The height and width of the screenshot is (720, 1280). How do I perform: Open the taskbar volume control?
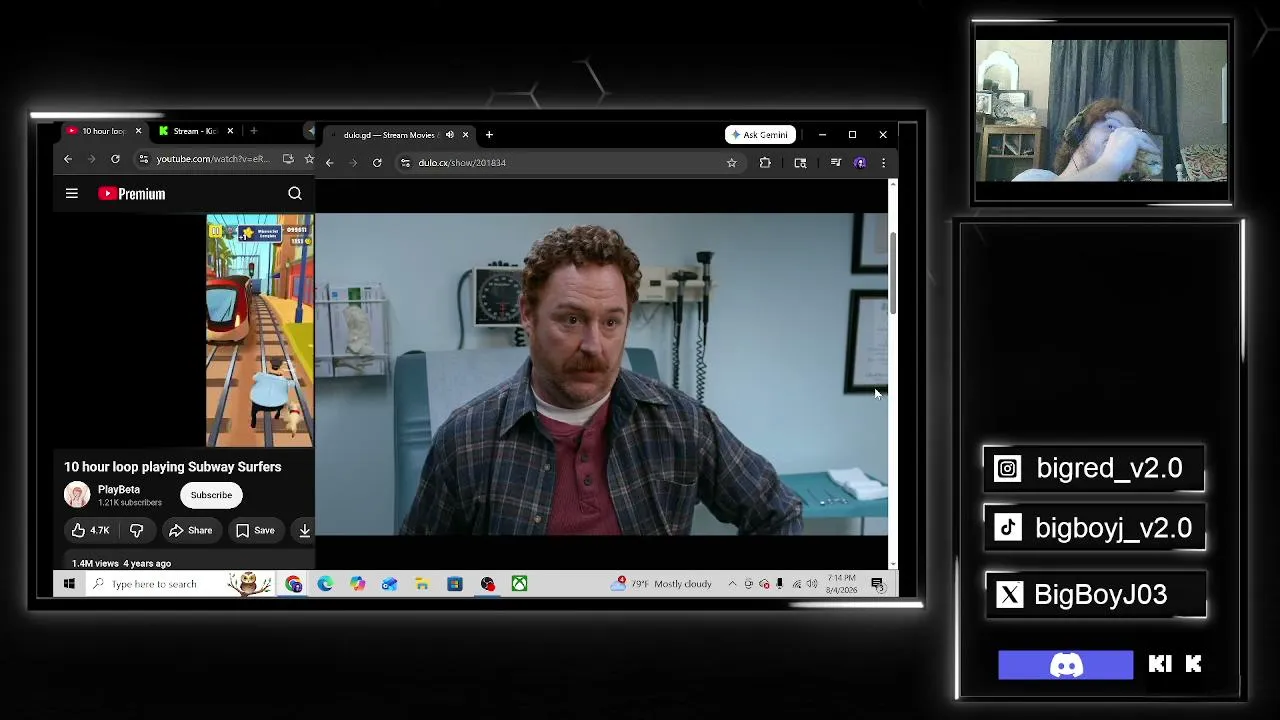812,584
